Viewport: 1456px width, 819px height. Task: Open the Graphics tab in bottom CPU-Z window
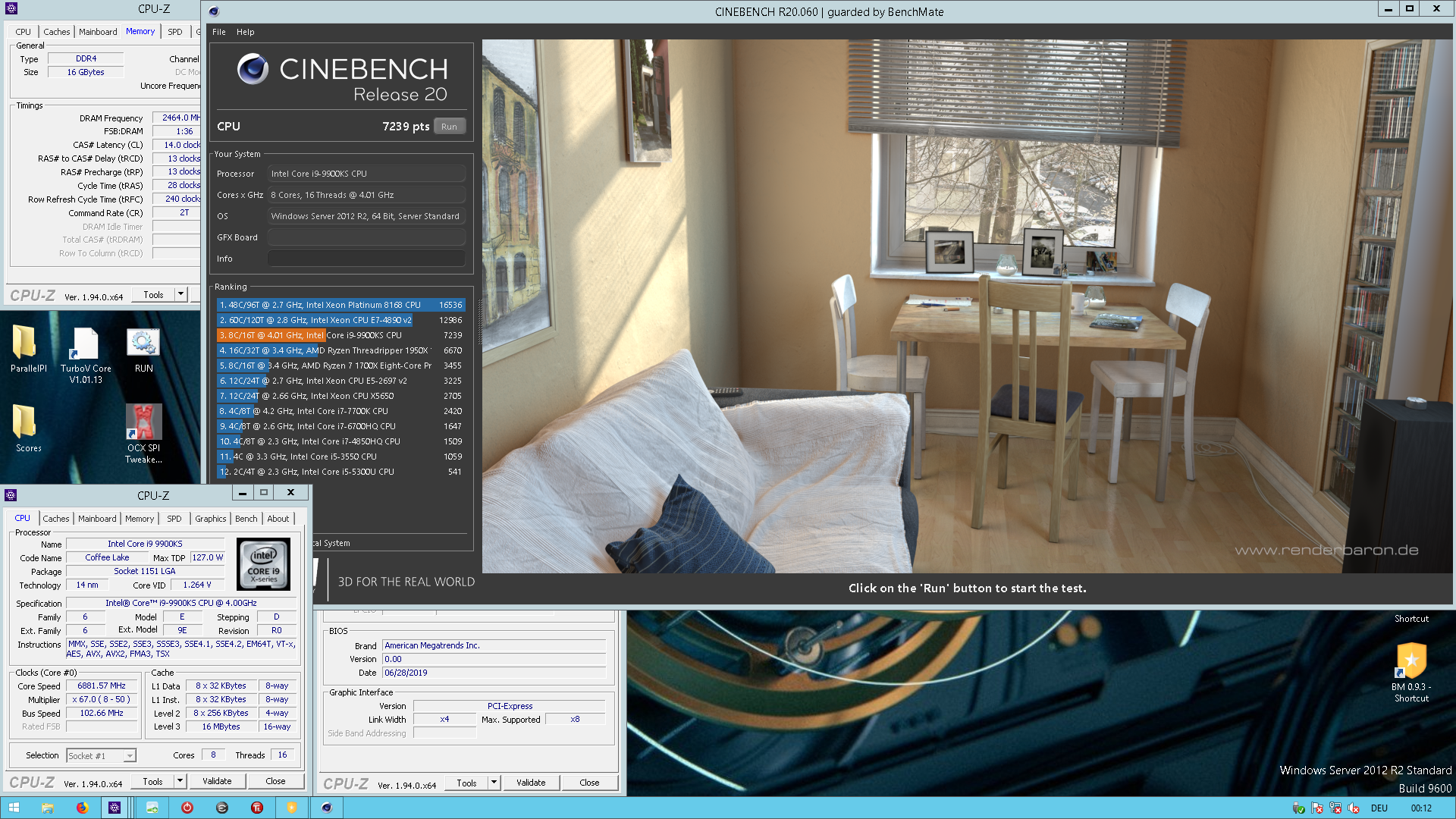tap(210, 519)
